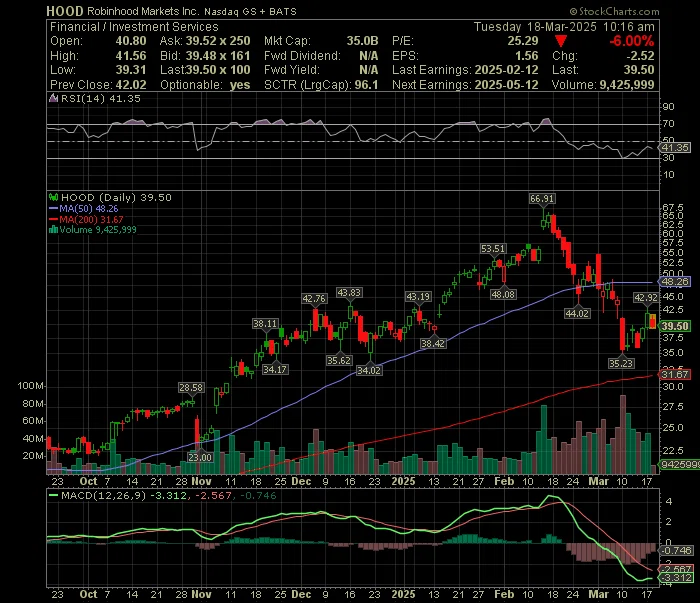Click the 38.11 price annotation
Image resolution: width=700 pixels, height=603 pixels.
(x=265, y=323)
